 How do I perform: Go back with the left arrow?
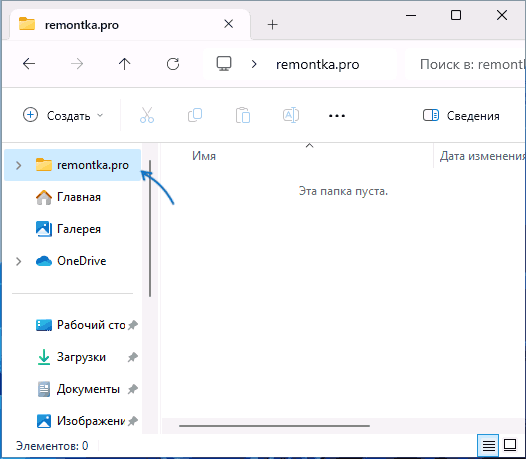pos(29,64)
